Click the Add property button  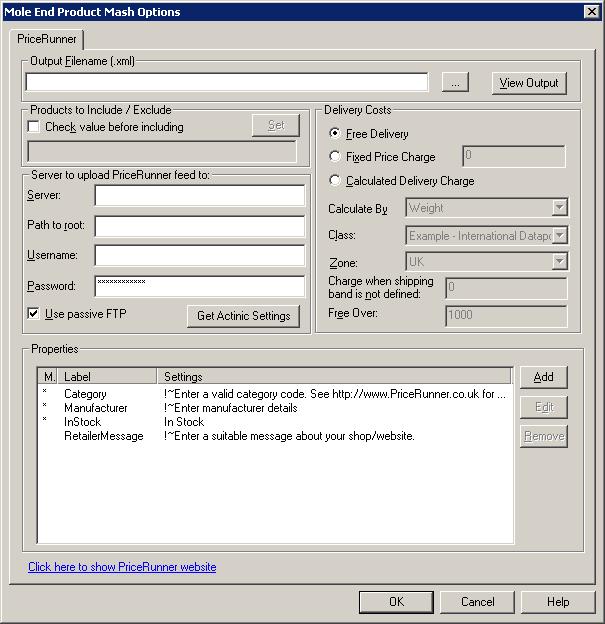point(543,377)
